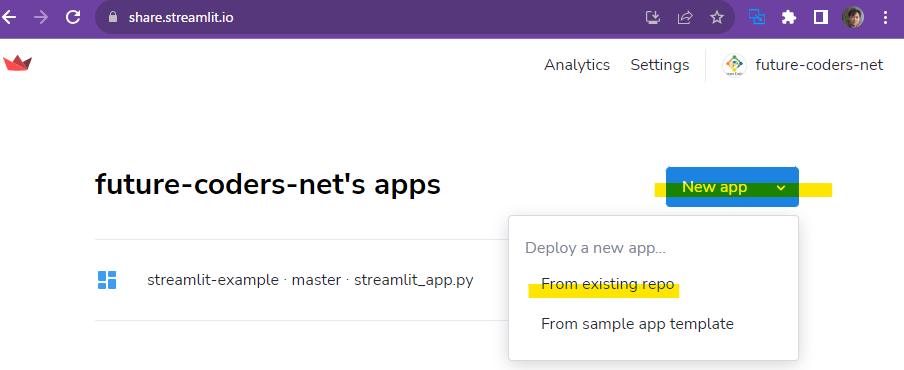Click the share.streamlit.io address bar
Viewport: 904px width, 370px height.
pyautogui.click(x=415, y=17)
